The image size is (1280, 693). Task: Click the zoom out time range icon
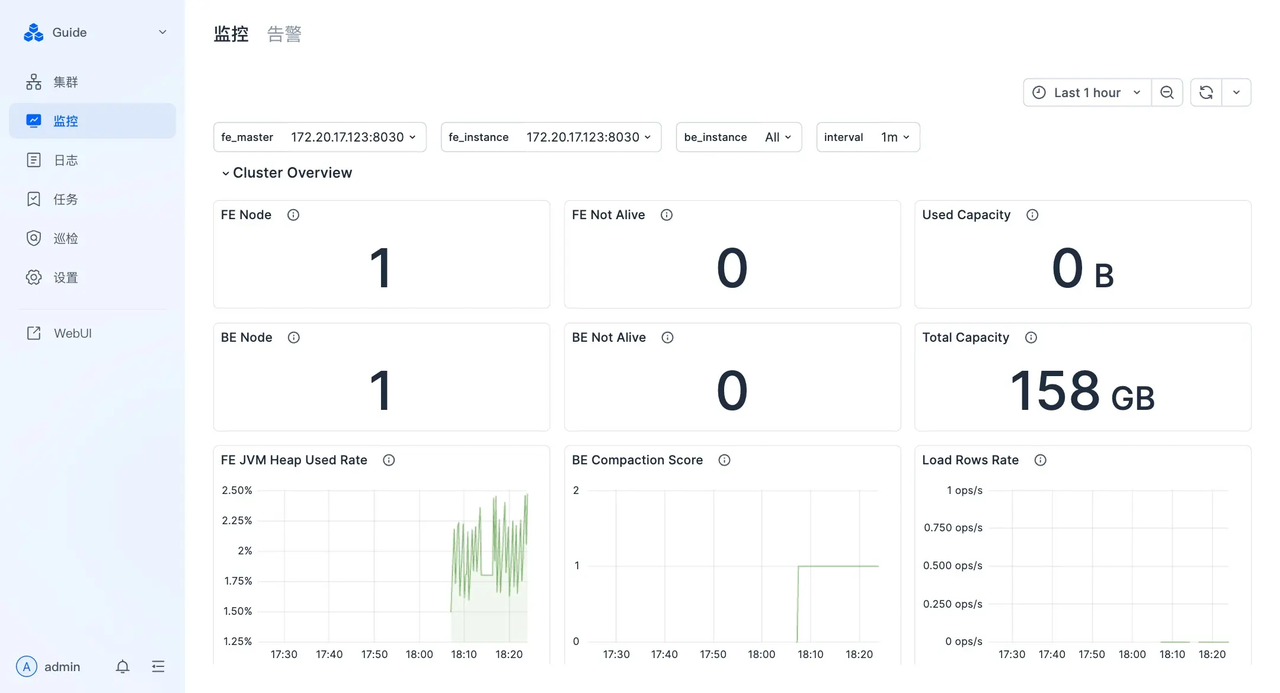(1167, 92)
